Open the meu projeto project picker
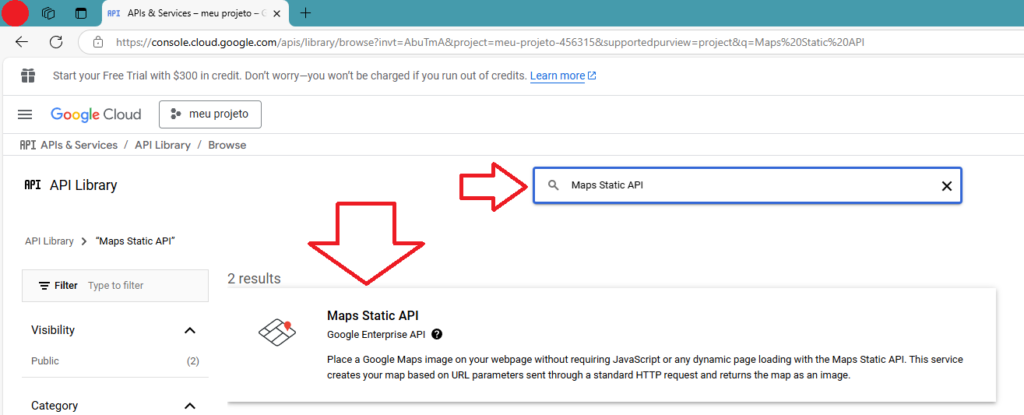This screenshot has height=415, width=1024. tap(210, 114)
